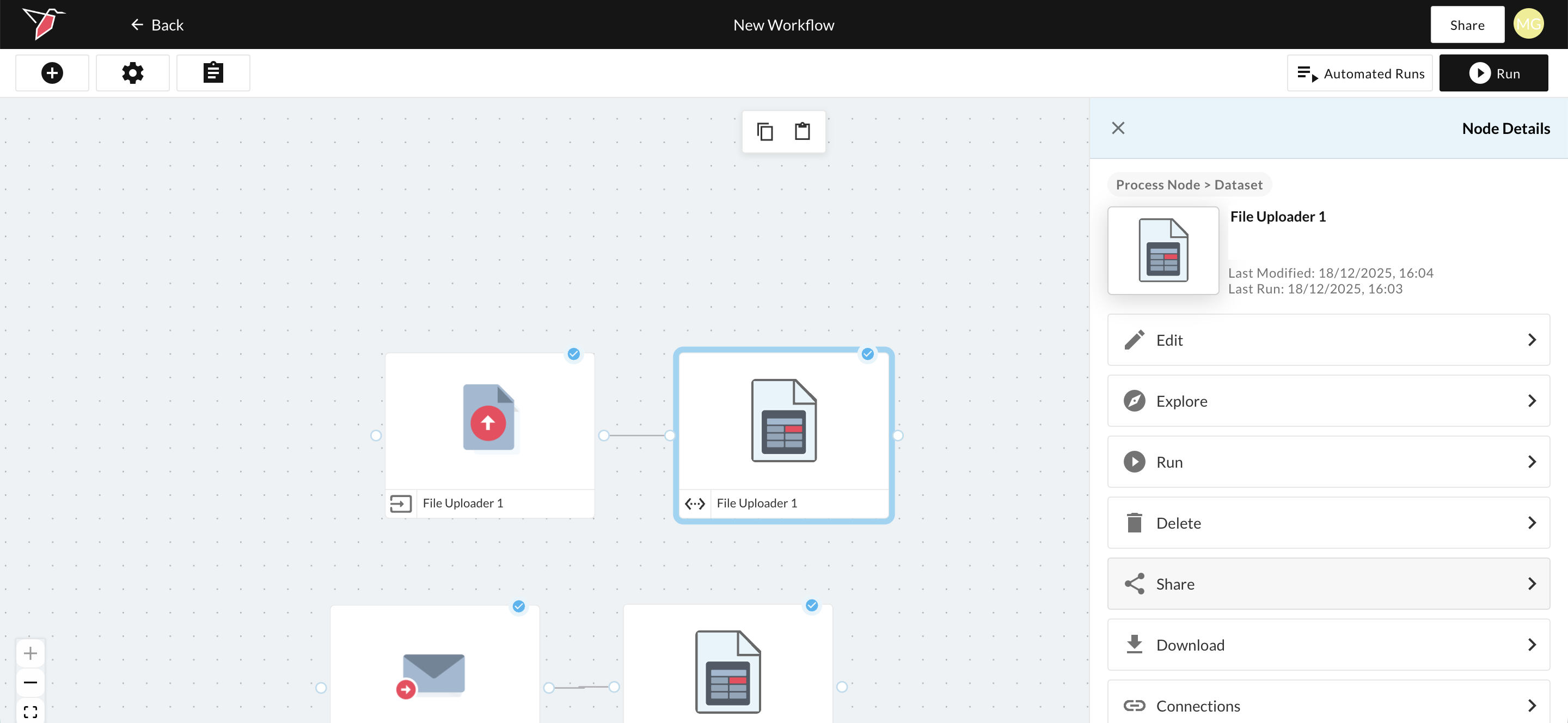
Task: Zoom in the canvas with plus icon
Action: (30, 654)
